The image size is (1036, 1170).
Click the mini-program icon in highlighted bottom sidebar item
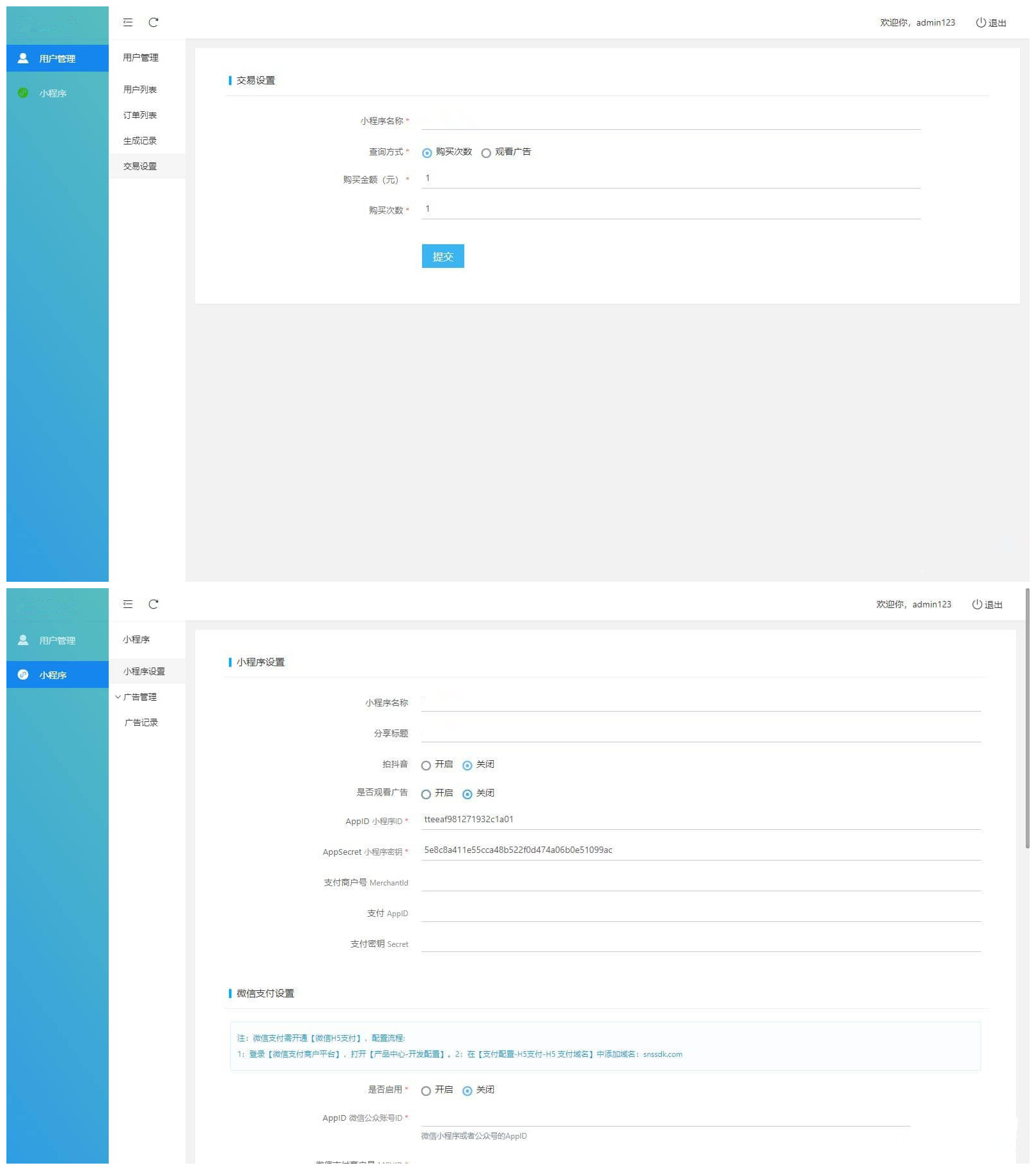point(23,675)
